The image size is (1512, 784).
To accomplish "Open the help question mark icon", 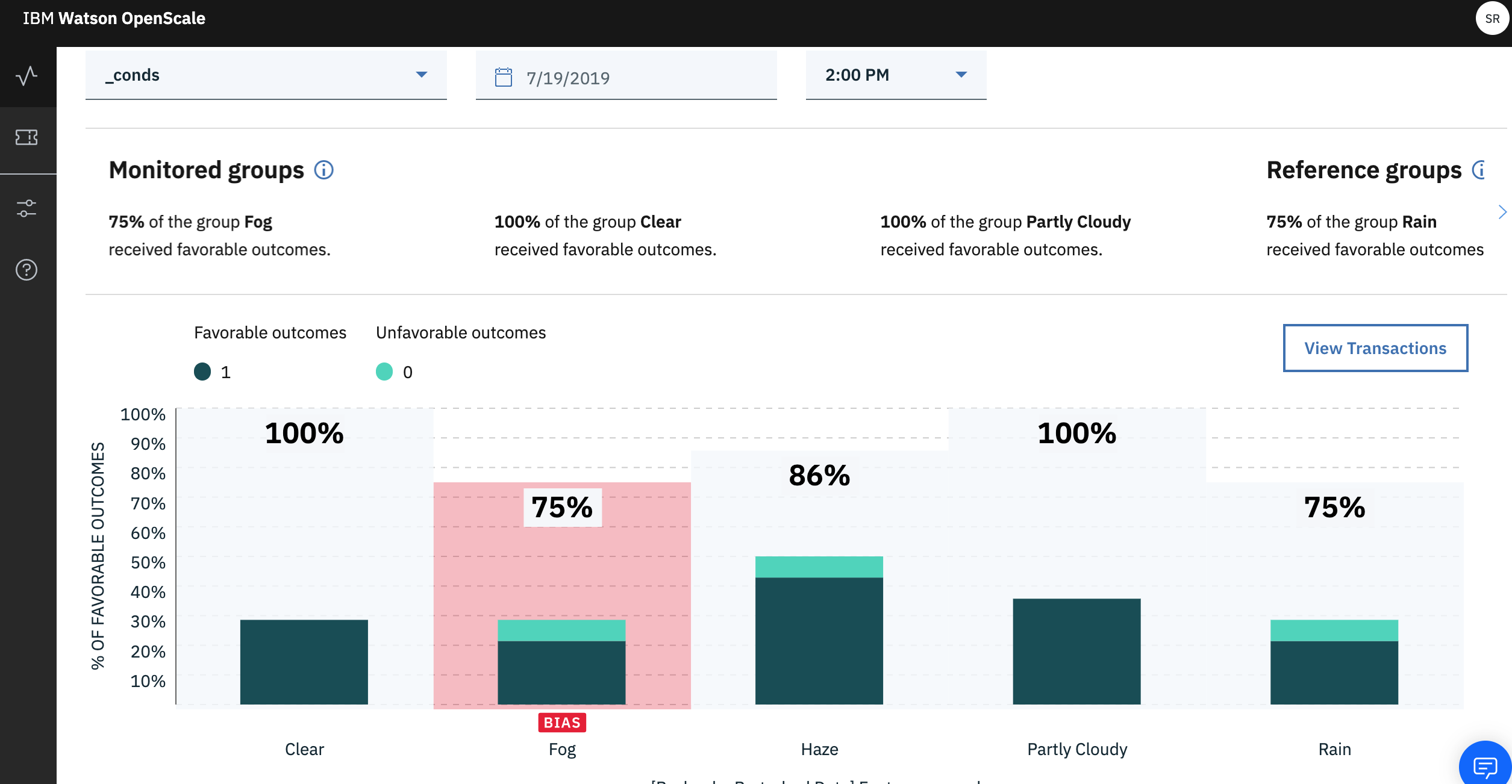I will [27, 270].
